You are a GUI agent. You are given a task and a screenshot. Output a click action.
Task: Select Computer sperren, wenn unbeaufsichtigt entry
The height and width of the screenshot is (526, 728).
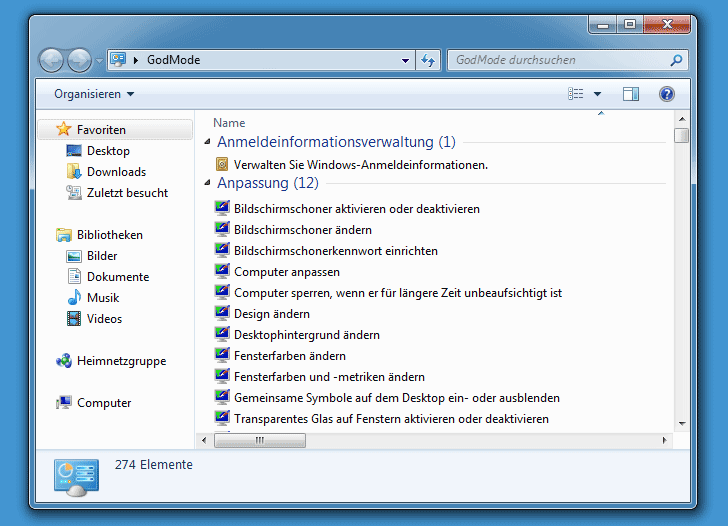pos(398,293)
